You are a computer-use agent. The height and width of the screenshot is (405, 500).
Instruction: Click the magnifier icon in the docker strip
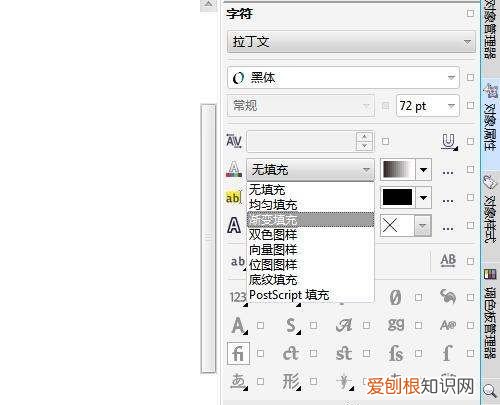(x=490, y=390)
